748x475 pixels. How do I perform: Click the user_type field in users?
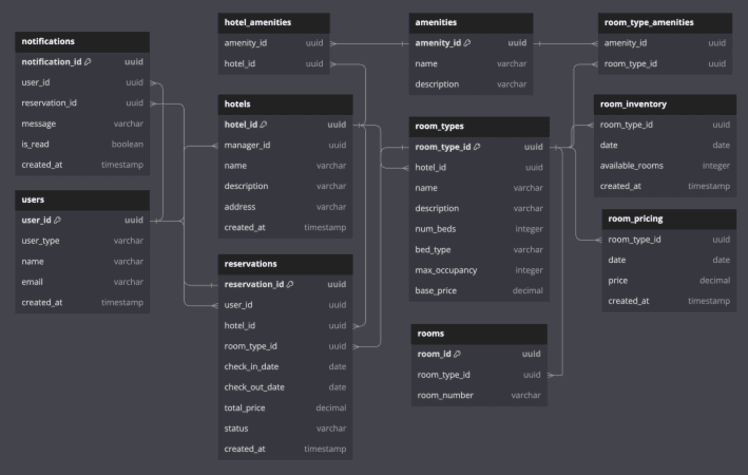(x=83, y=241)
